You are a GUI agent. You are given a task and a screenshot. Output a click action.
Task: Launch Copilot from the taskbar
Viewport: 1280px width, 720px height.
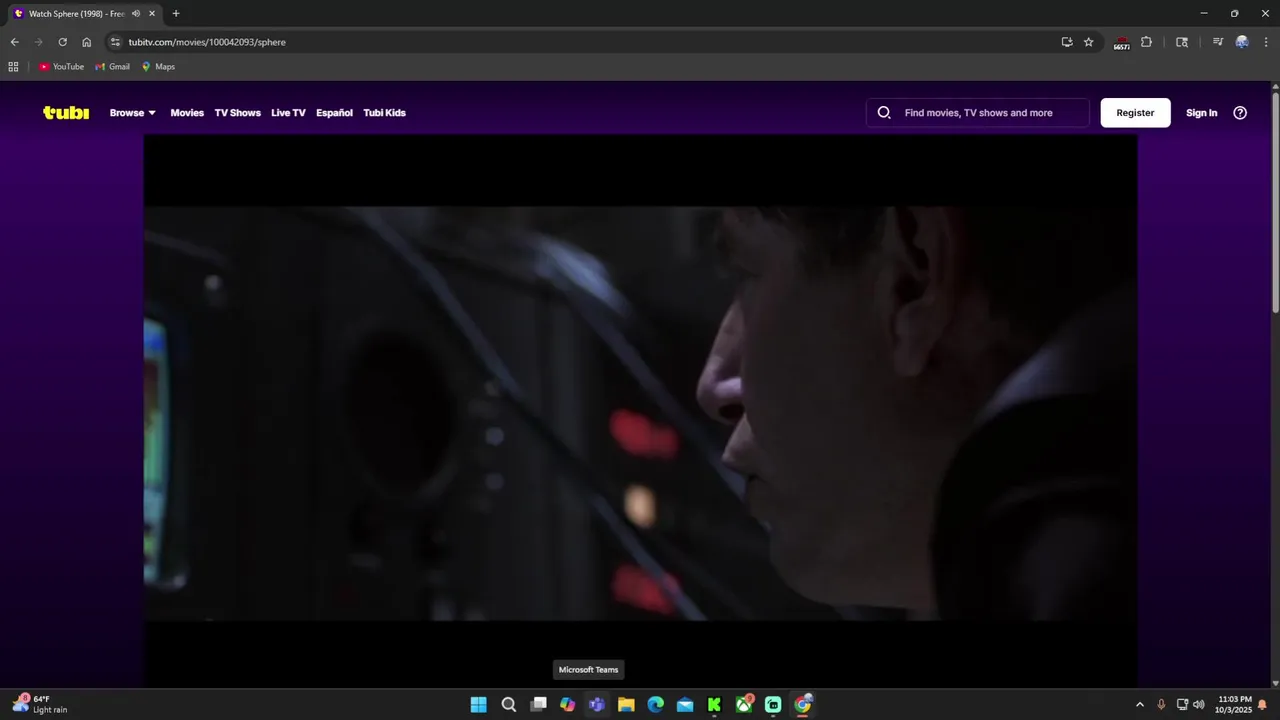(567, 705)
